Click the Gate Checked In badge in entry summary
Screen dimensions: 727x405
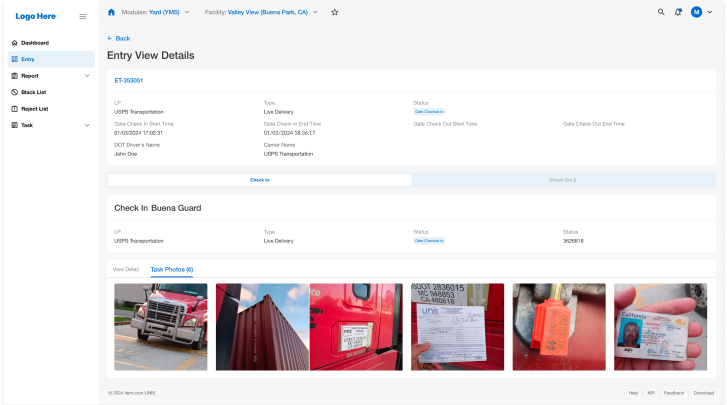coord(429,112)
